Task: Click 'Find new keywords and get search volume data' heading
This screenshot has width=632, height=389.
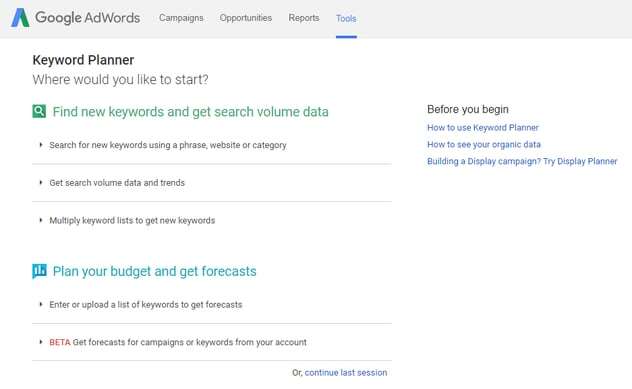Action: tap(191, 112)
